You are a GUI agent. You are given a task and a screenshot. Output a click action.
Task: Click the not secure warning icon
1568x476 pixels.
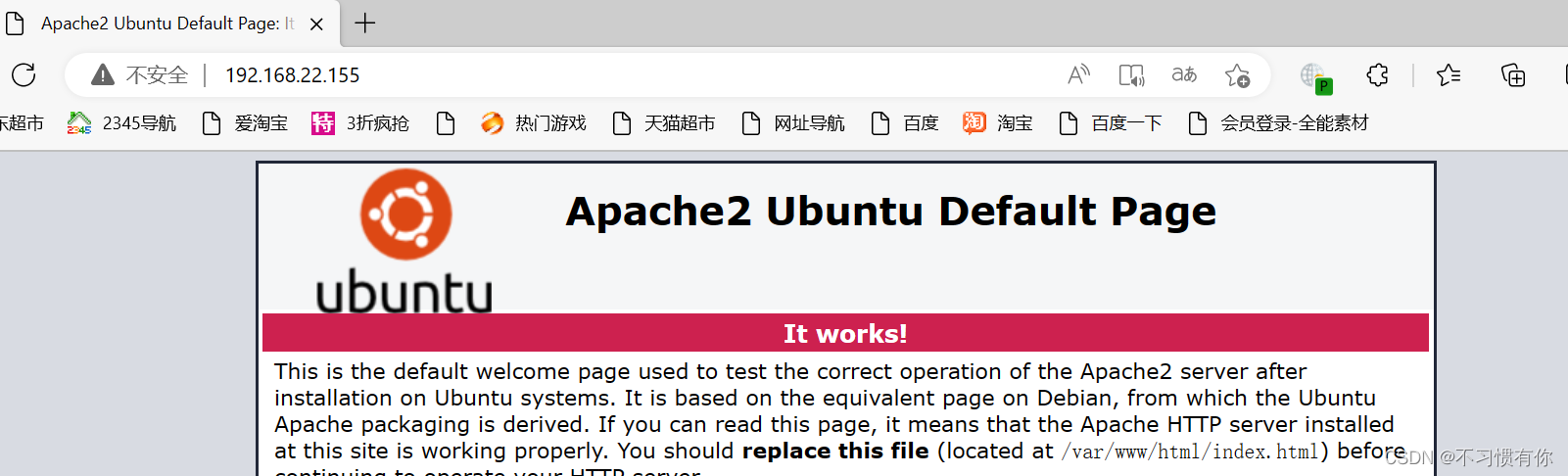point(103,74)
